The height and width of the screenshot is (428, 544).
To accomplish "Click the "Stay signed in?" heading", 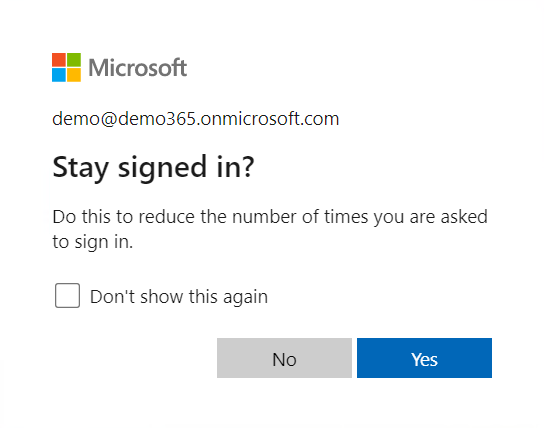I will click(153, 167).
